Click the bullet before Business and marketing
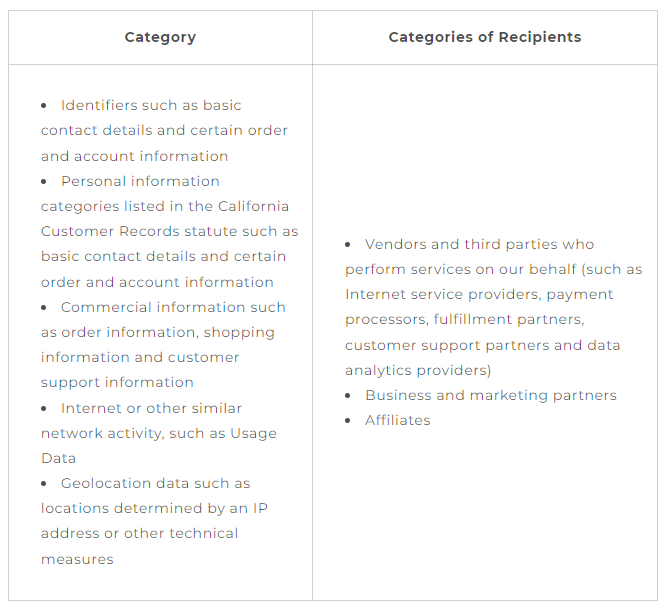 (348, 396)
